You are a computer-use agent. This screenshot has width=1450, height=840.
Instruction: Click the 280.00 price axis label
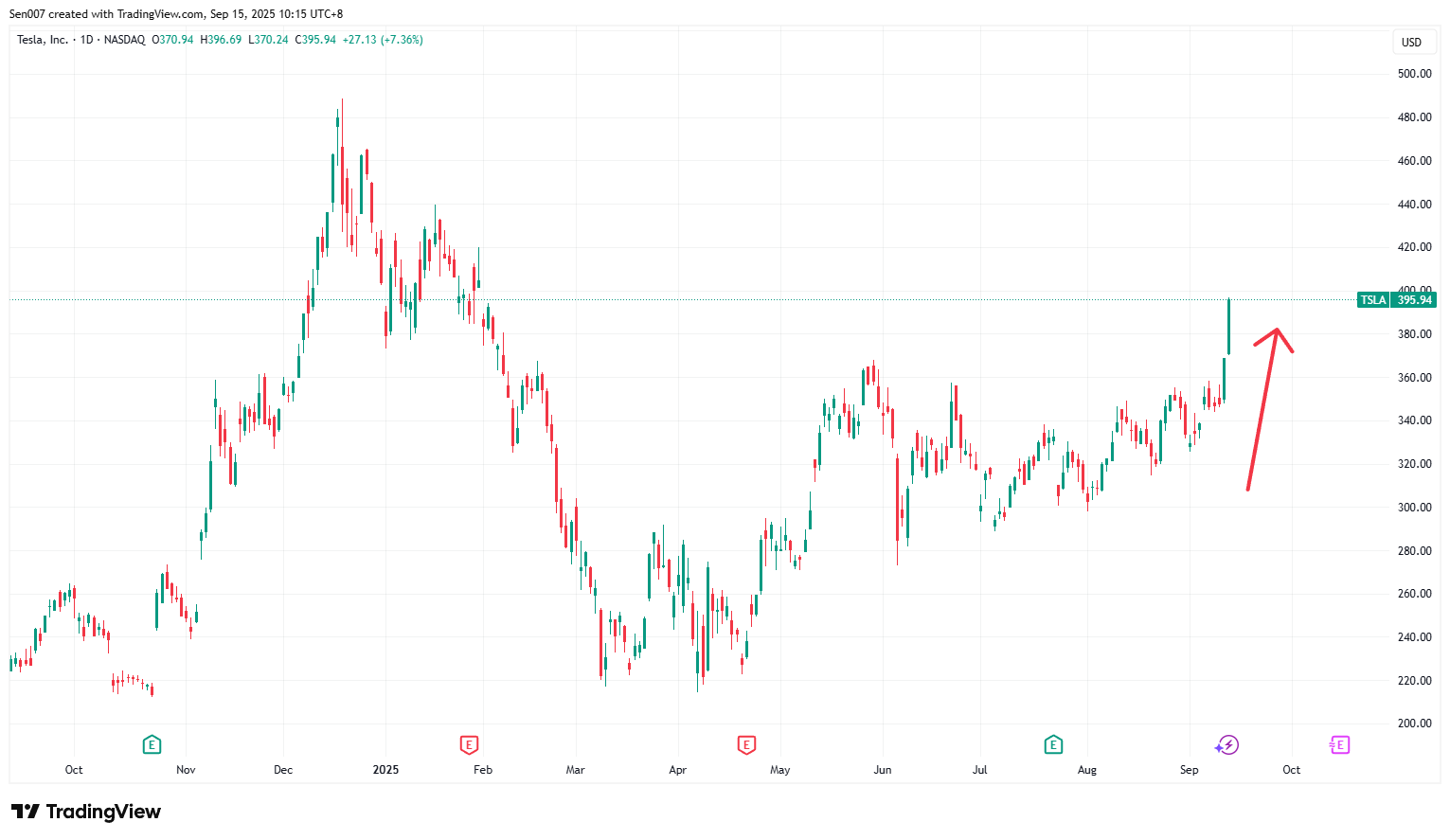tap(1415, 551)
